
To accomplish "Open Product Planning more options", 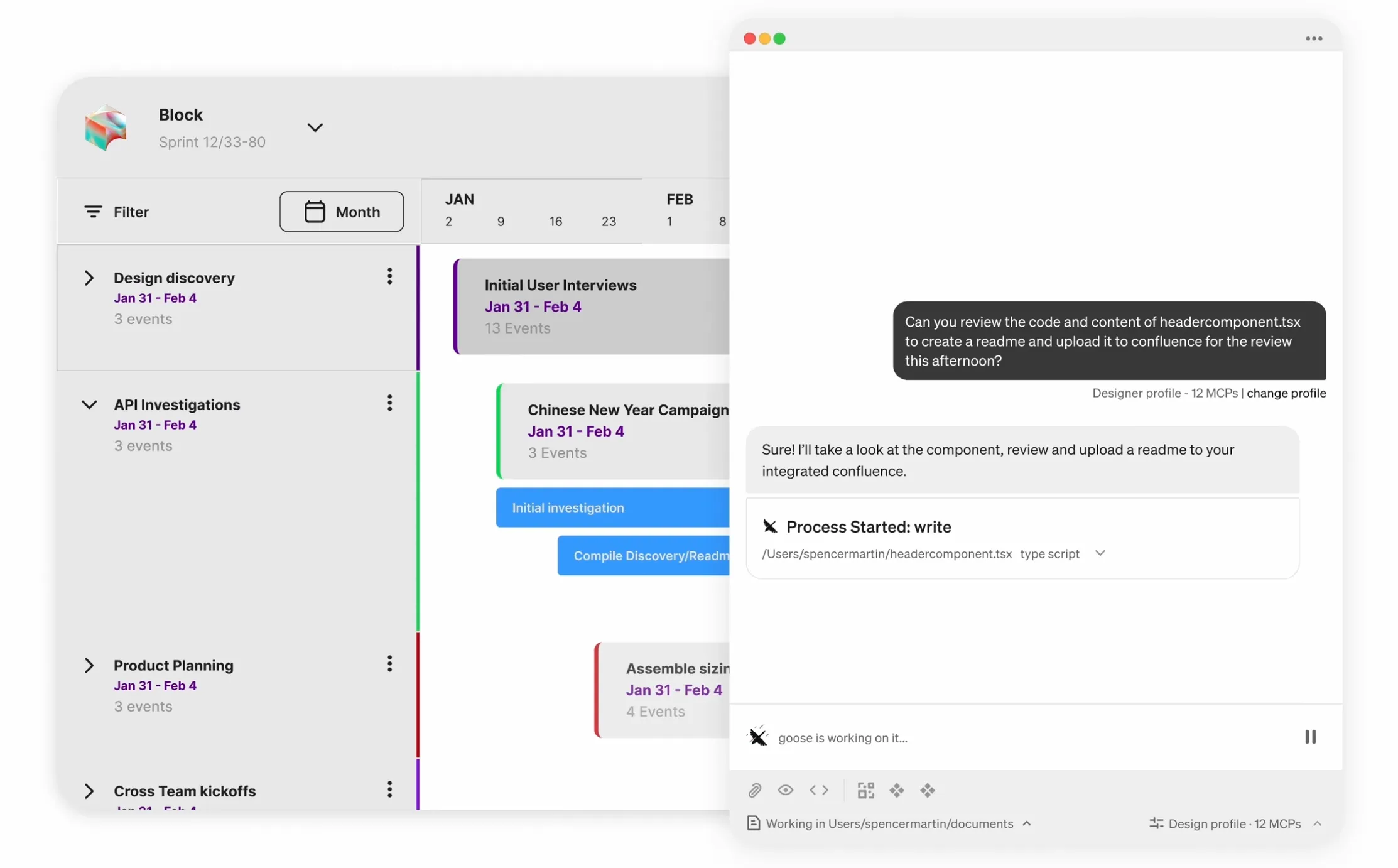I will point(389,664).
